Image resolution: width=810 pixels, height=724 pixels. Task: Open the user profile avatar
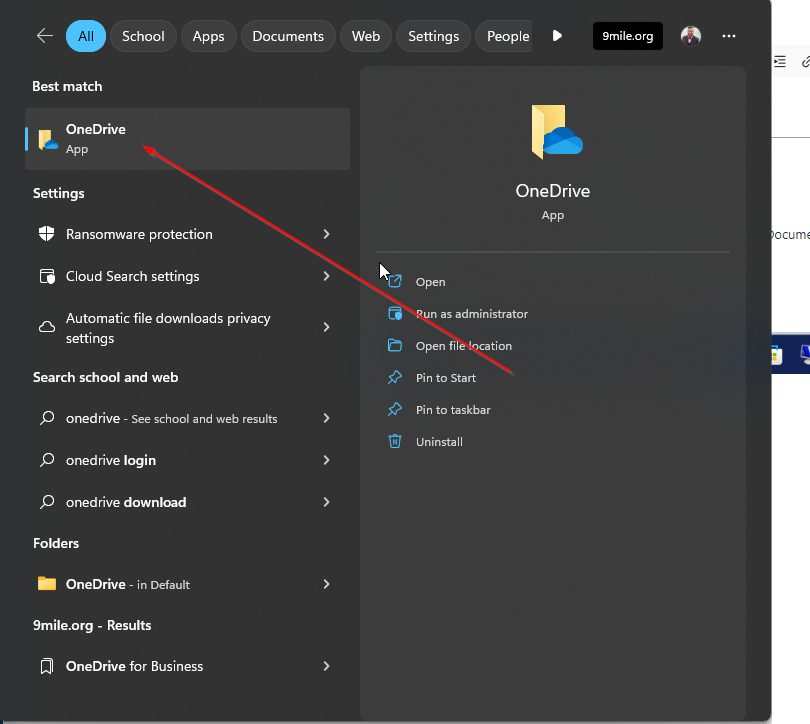coord(691,36)
